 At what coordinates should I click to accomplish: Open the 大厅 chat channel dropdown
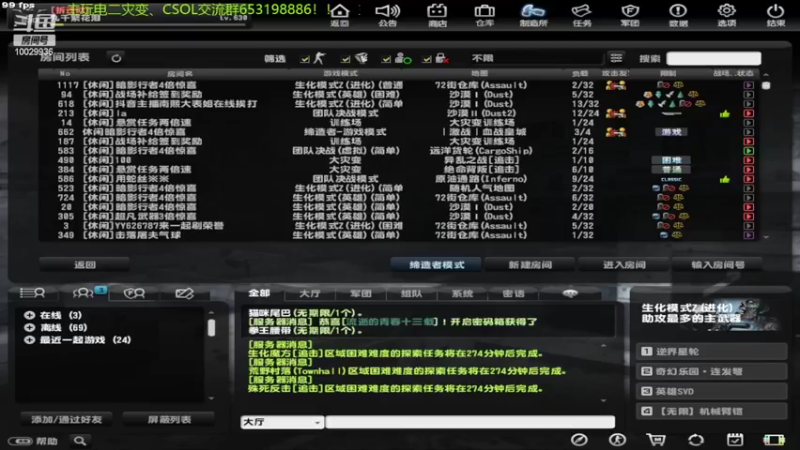(282, 422)
